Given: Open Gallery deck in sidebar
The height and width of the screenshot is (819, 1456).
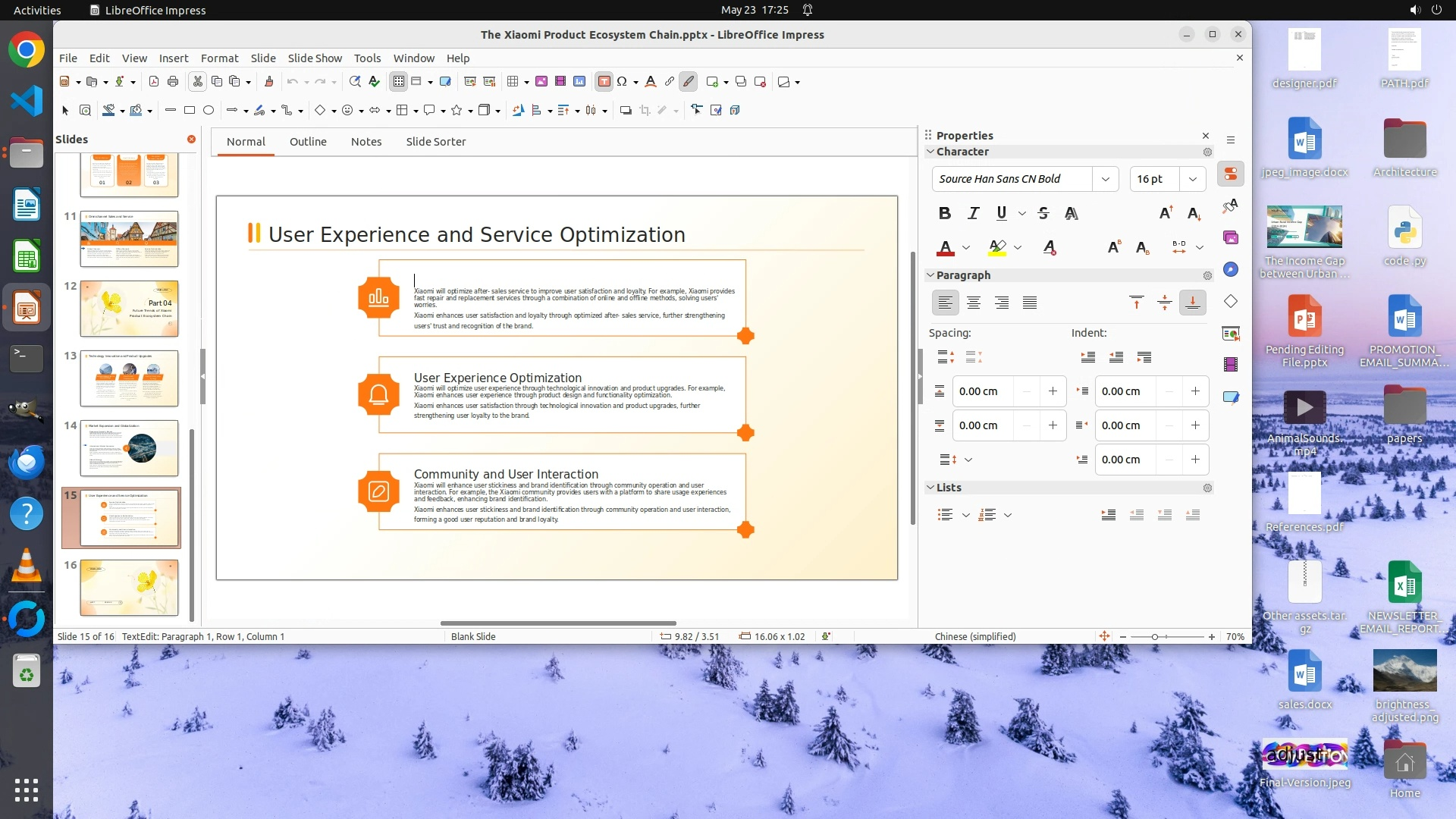Looking at the screenshot, I should click(x=1231, y=238).
